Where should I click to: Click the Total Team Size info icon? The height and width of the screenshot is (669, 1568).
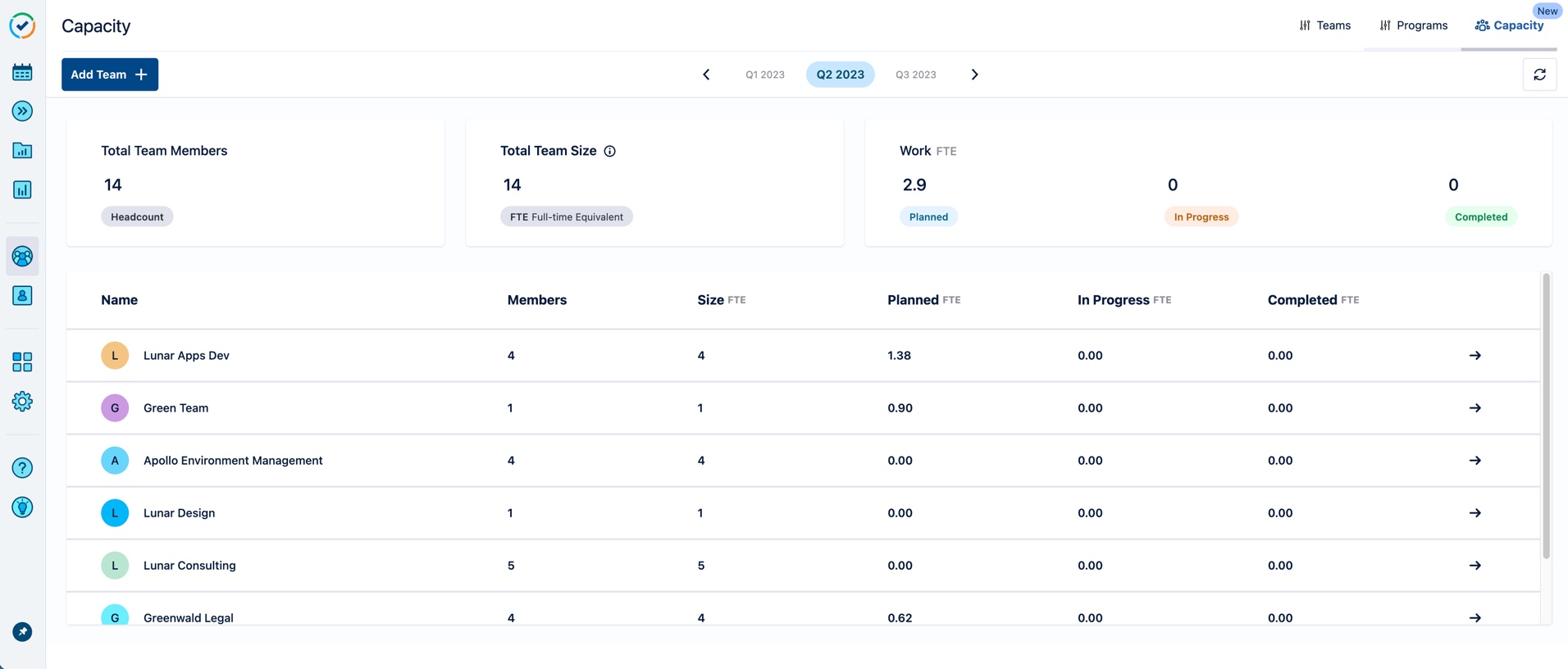[609, 151]
